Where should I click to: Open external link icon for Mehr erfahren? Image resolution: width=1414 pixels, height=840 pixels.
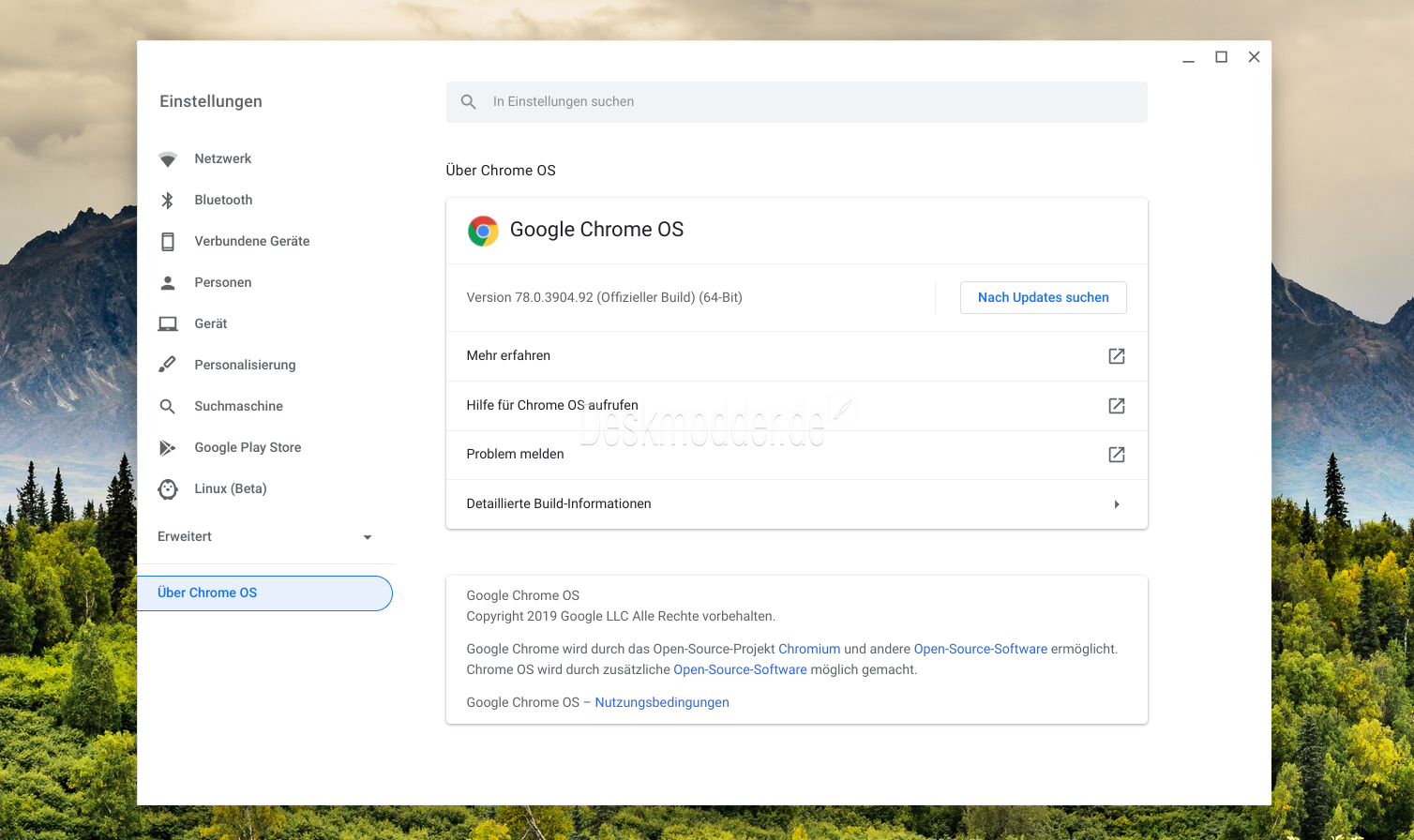point(1117,356)
